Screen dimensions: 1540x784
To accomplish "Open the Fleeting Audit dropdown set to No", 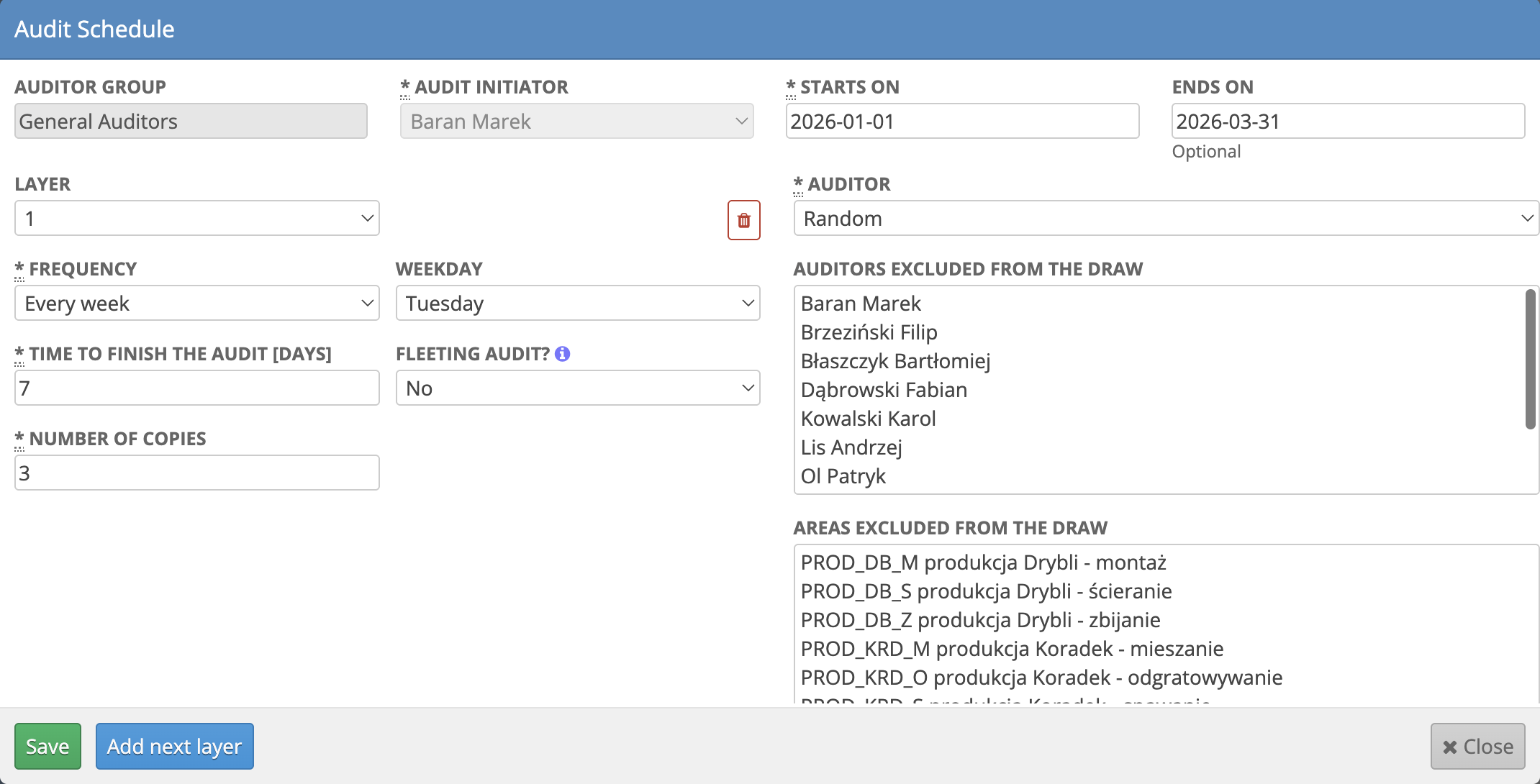I will click(x=577, y=388).
